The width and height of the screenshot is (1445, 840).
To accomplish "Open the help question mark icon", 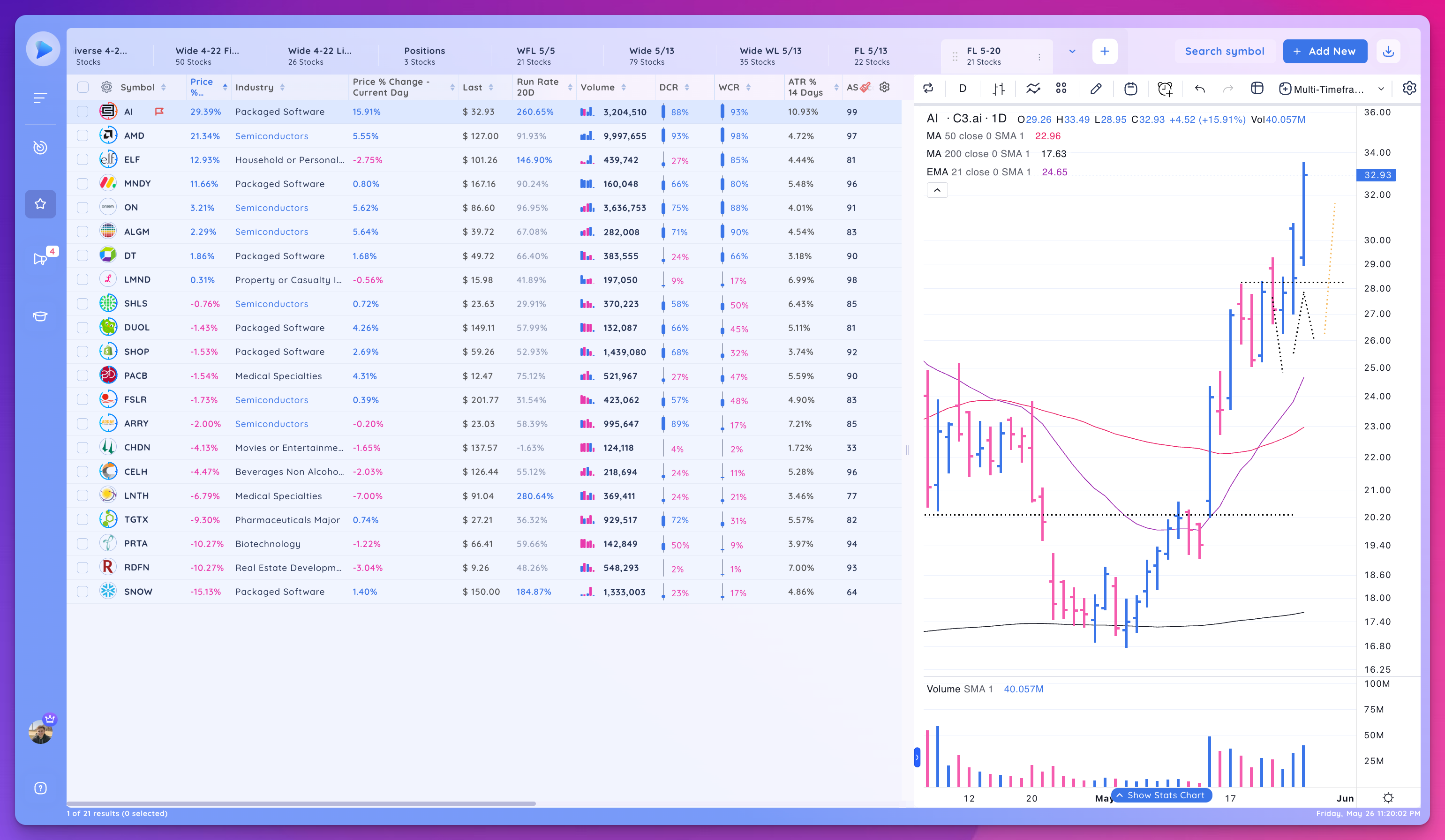I will tap(40, 788).
